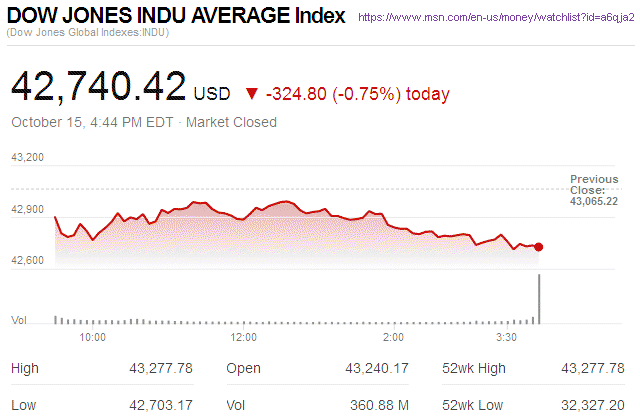The height and width of the screenshot is (420, 640).
Task: Select the 3:30 time axis label
Action: (507, 337)
